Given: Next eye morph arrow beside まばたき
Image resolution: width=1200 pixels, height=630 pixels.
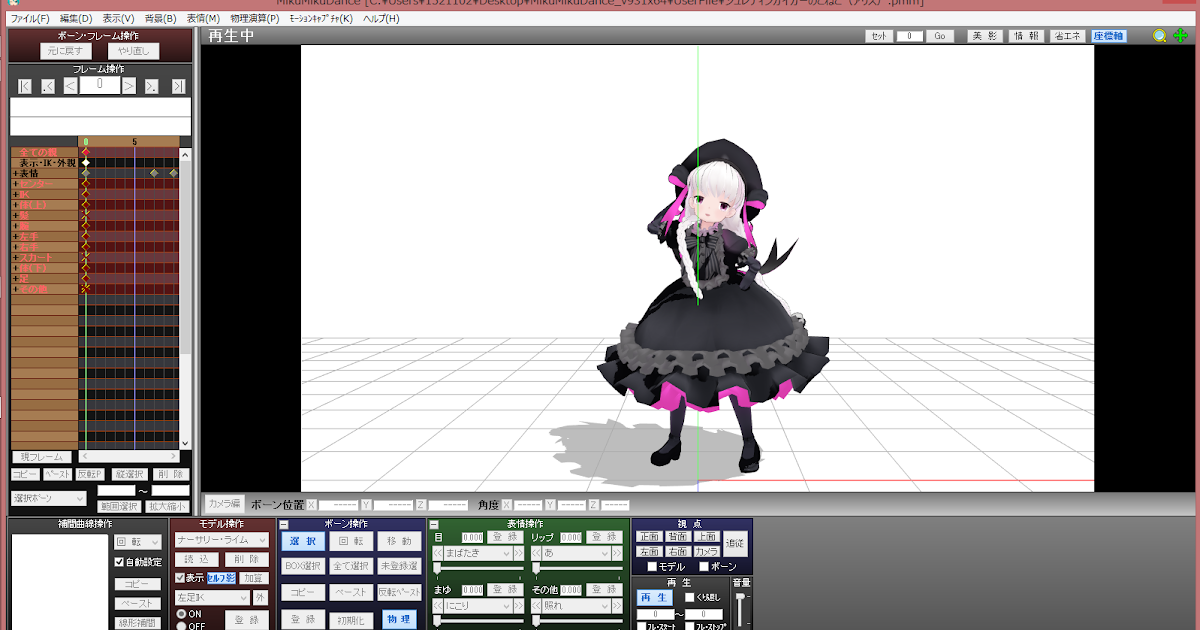Looking at the screenshot, I should pyautogui.click(x=518, y=553).
